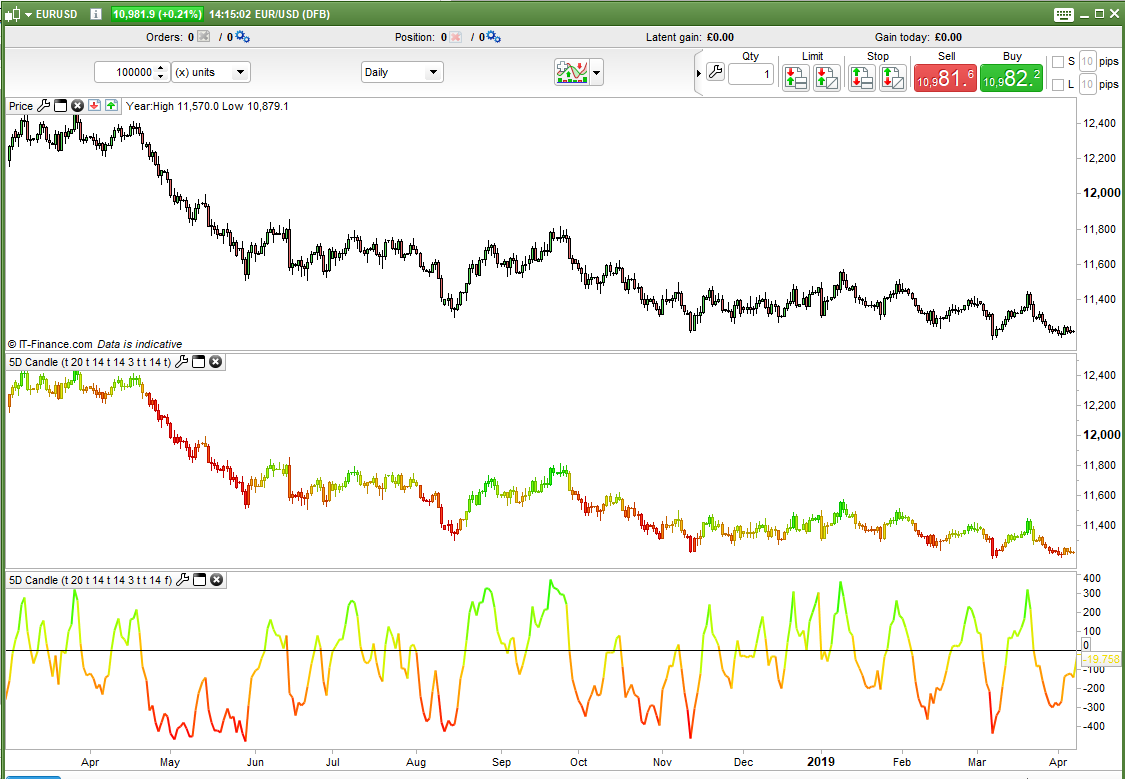Close the middle 5D Candle panel
Viewport: 1125px width, 779px height.
point(215,362)
